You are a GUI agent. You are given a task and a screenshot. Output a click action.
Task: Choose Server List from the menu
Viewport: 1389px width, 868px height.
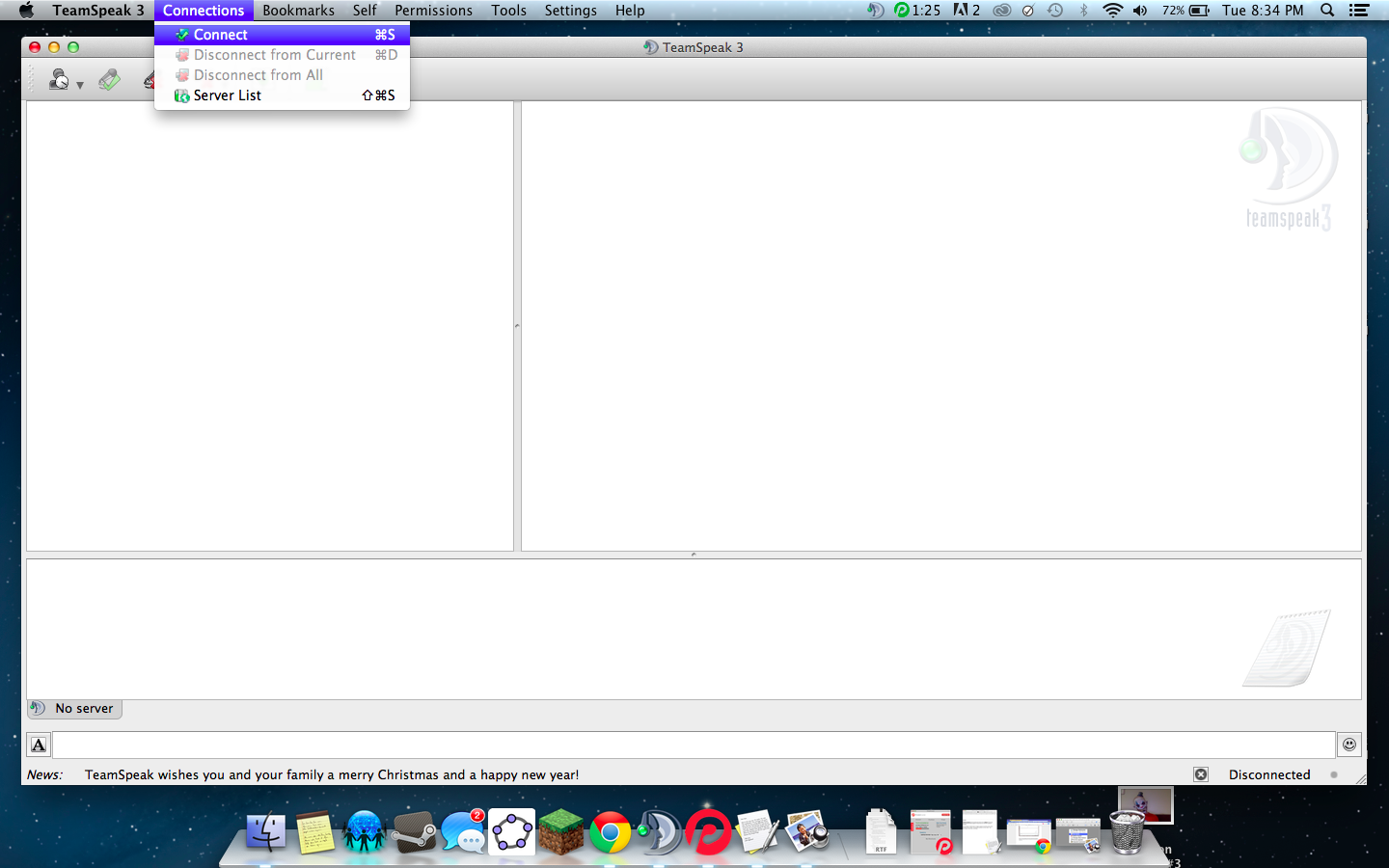point(282,95)
